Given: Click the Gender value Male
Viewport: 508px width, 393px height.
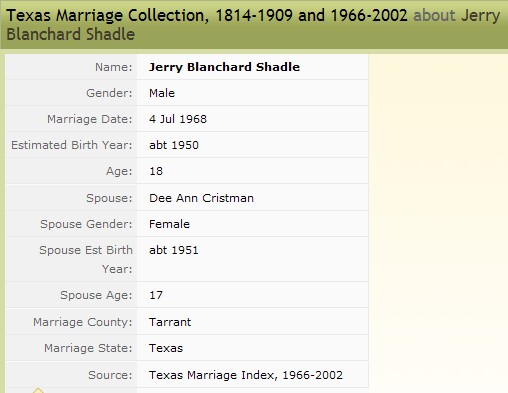Looking at the screenshot, I should click(162, 93).
